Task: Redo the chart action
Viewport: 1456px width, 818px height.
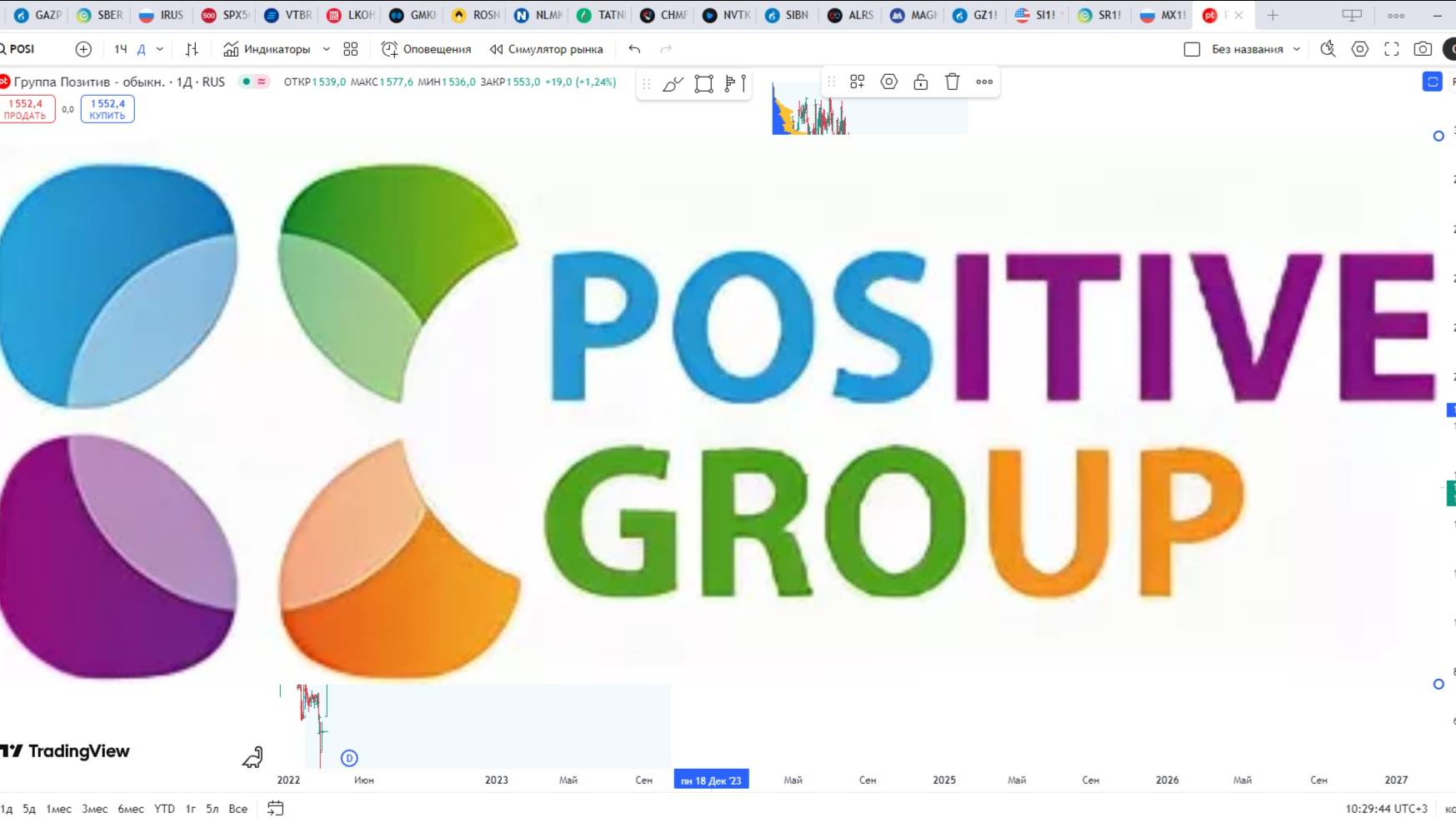Action: coord(666,49)
